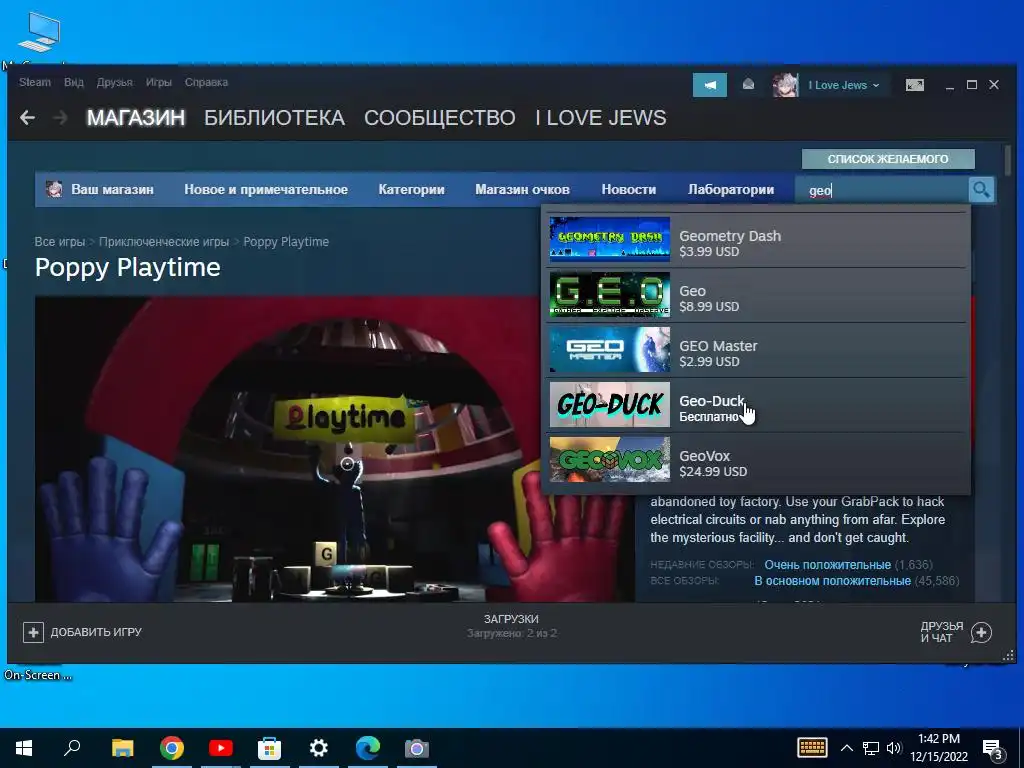Open the Ваш магазин dropdown
Image resolution: width=1024 pixels, height=768 pixels.
point(112,189)
